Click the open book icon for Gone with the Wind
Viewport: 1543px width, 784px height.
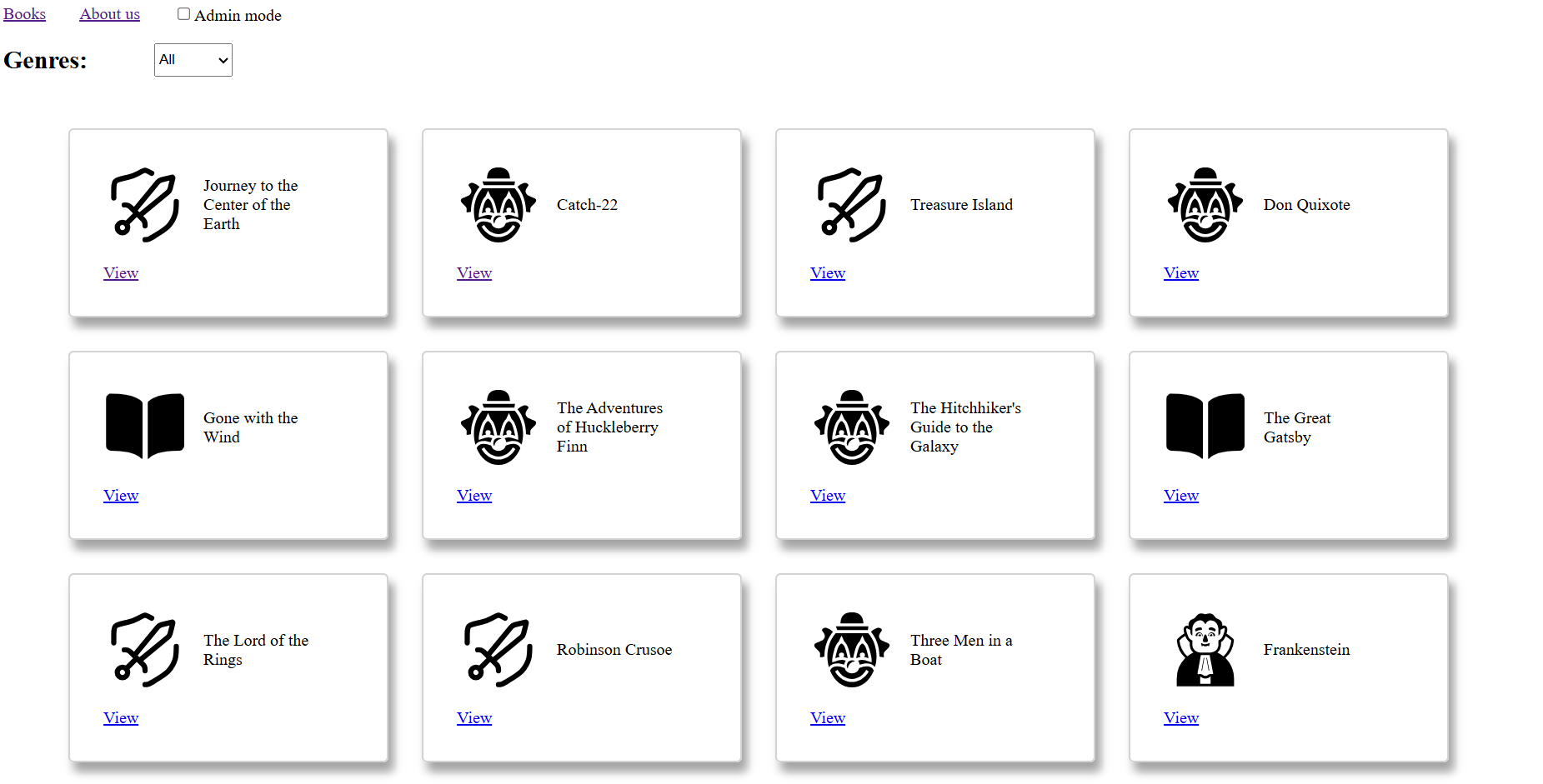coord(145,427)
